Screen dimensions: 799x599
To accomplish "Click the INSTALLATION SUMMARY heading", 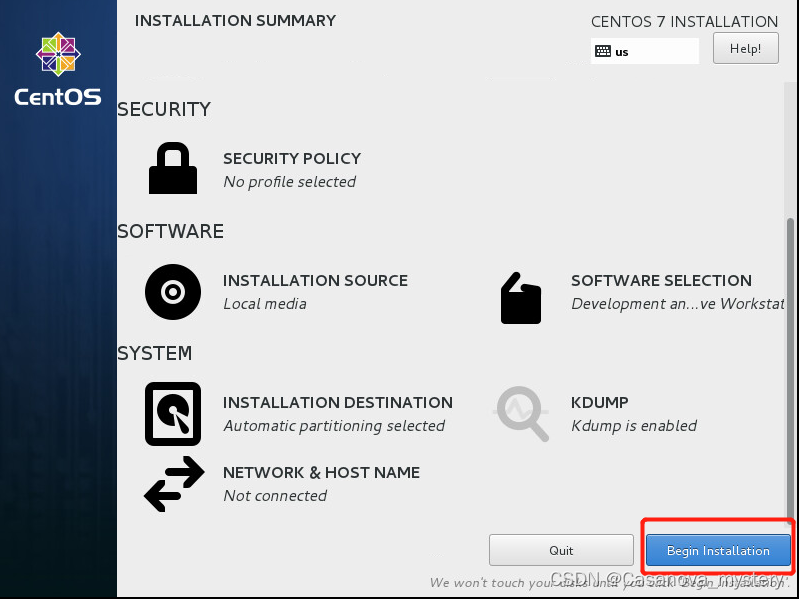I will [235, 21].
